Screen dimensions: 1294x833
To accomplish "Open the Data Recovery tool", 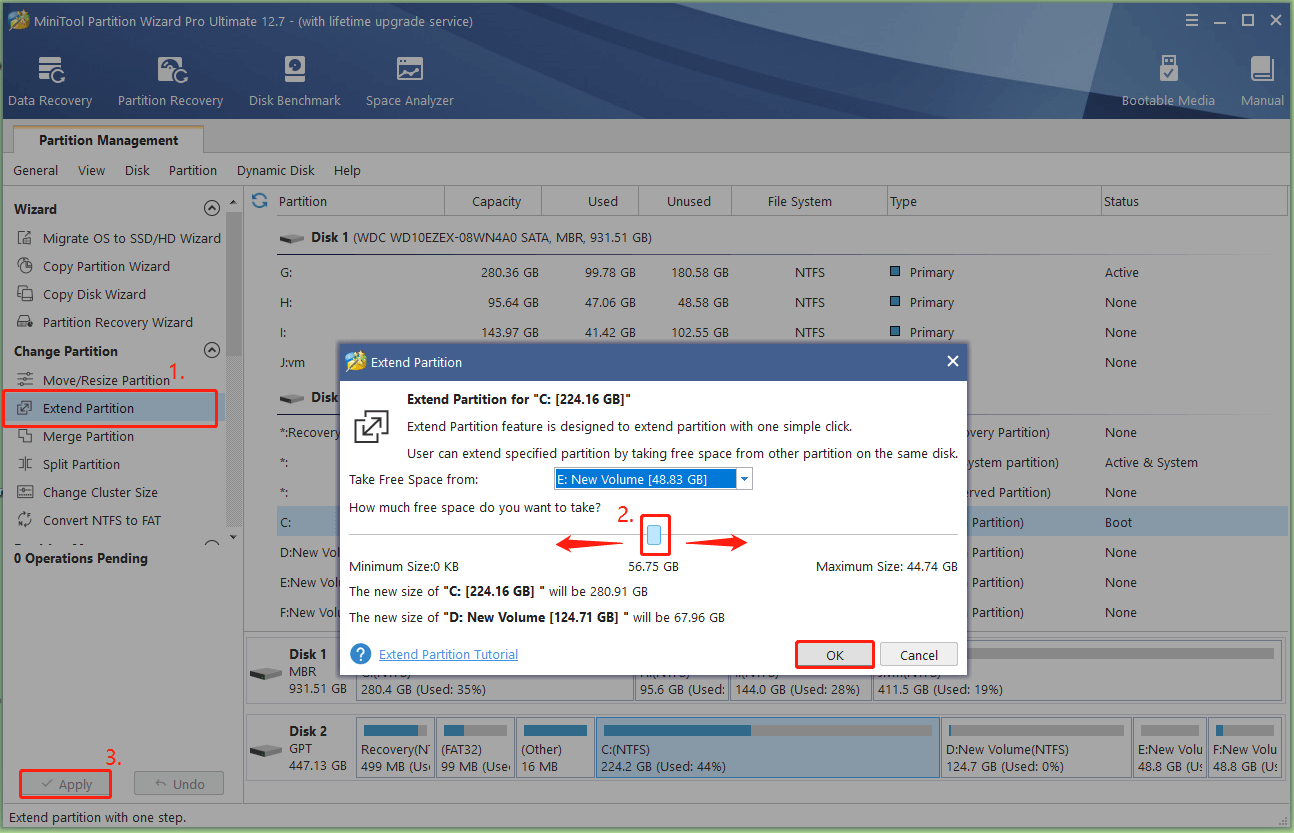I will [50, 82].
